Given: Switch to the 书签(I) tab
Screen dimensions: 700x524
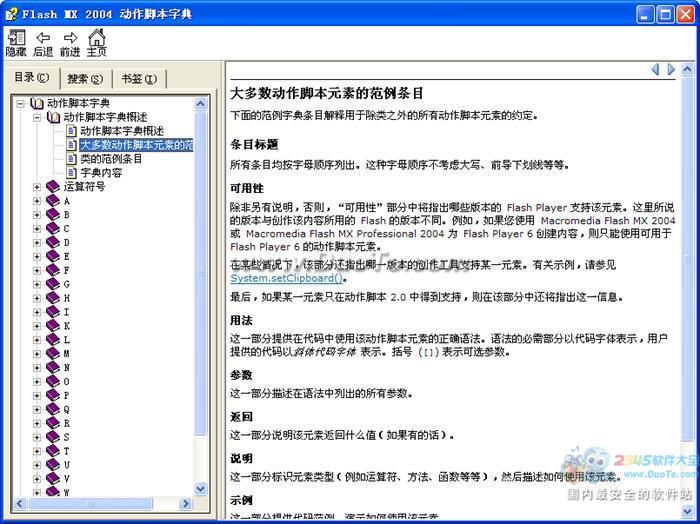Looking at the screenshot, I should click(139, 79).
